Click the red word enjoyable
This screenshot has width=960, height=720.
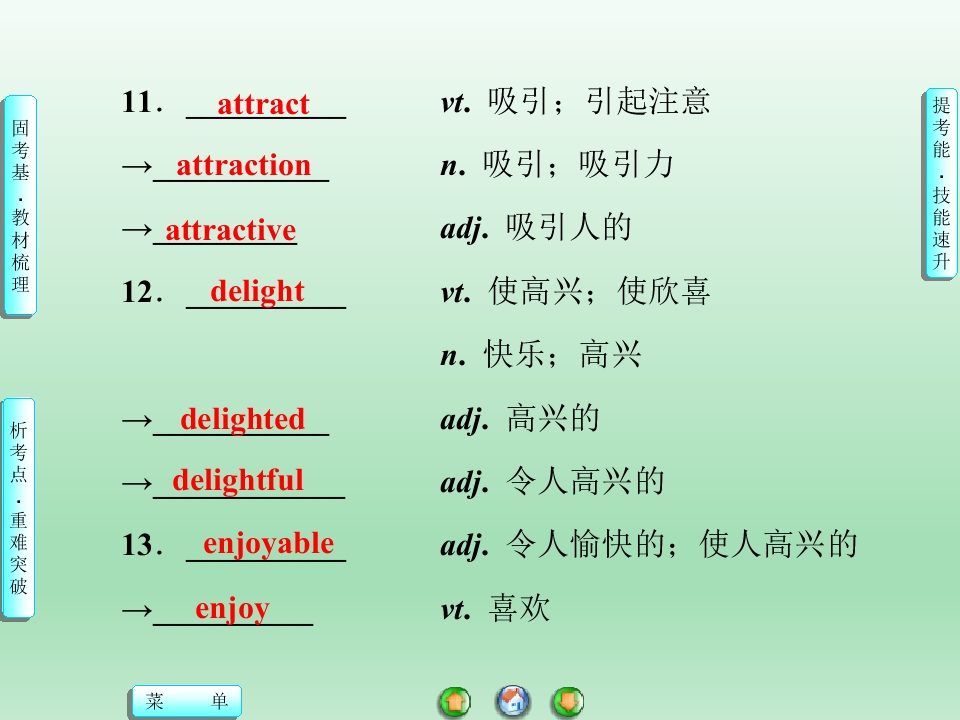(268, 544)
